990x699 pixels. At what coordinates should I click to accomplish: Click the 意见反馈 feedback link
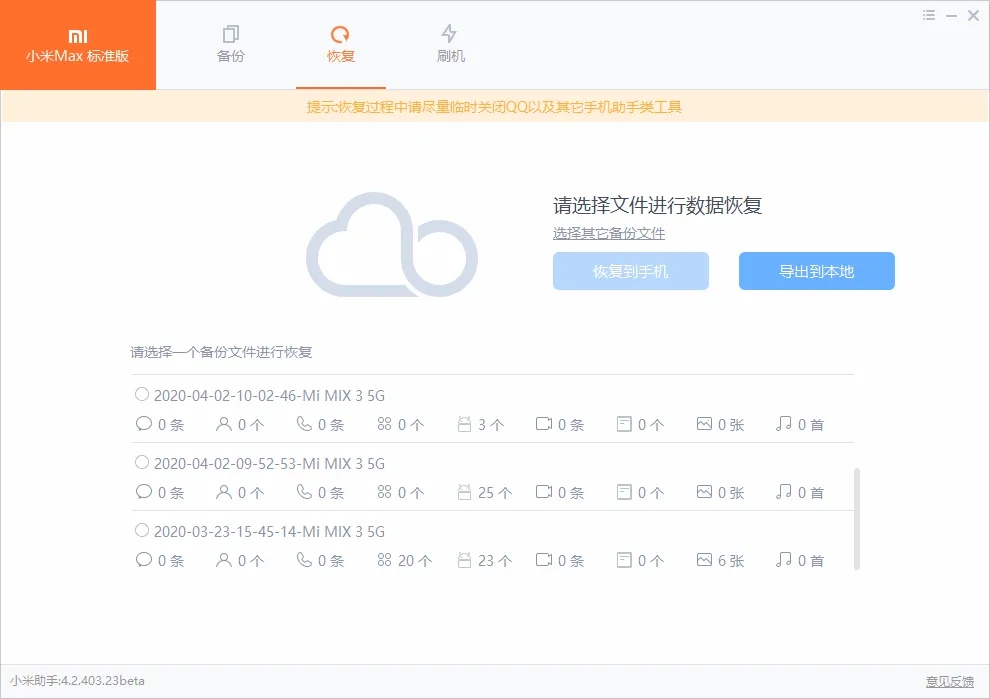(949, 680)
